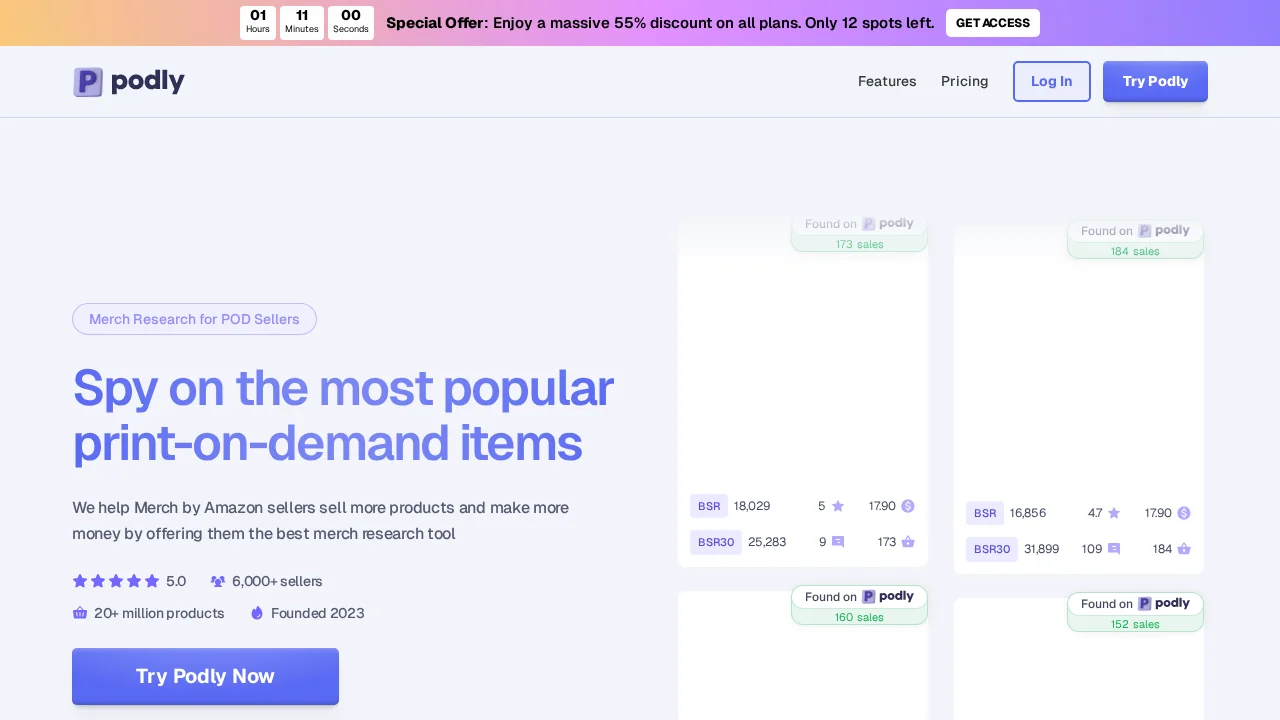Screen dimensions: 1280x720
Task: Click the 173 sales badge on a product card
Action: click(859, 244)
